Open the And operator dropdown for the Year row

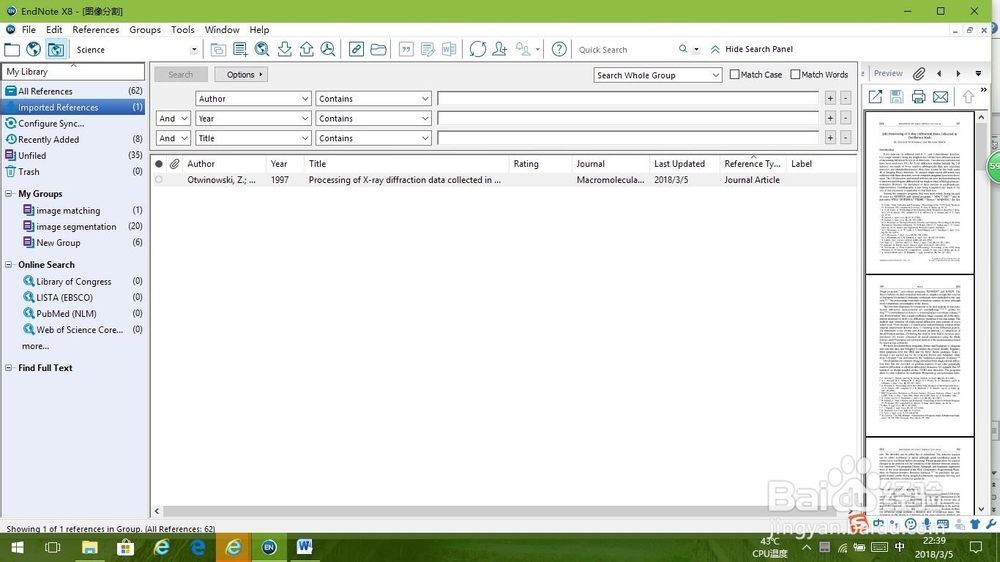click(173, 119)
